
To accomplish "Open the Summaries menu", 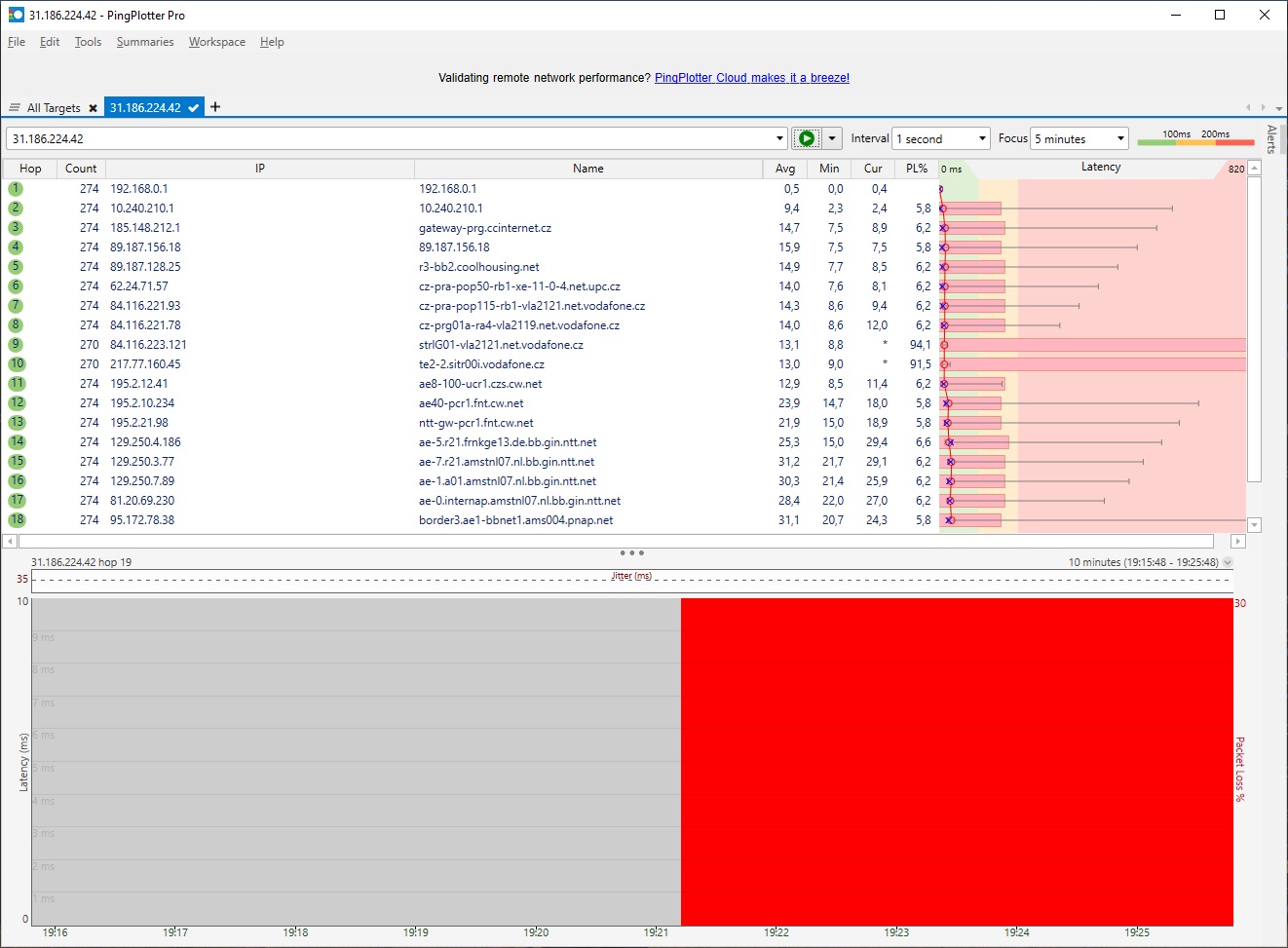I will coord(145,42).
